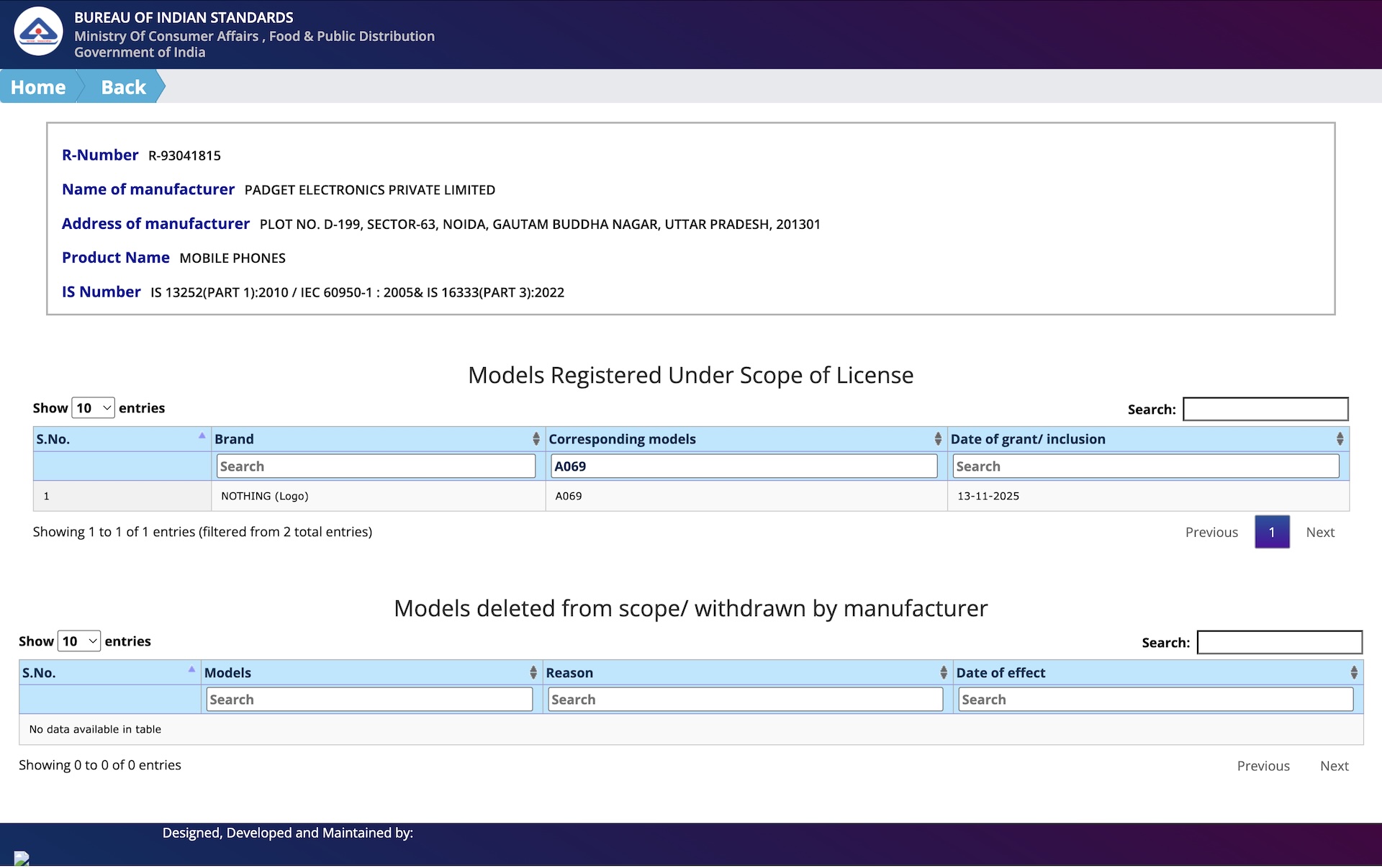
Task: Click Next in registered models pagination
Action: [1319, 532]
